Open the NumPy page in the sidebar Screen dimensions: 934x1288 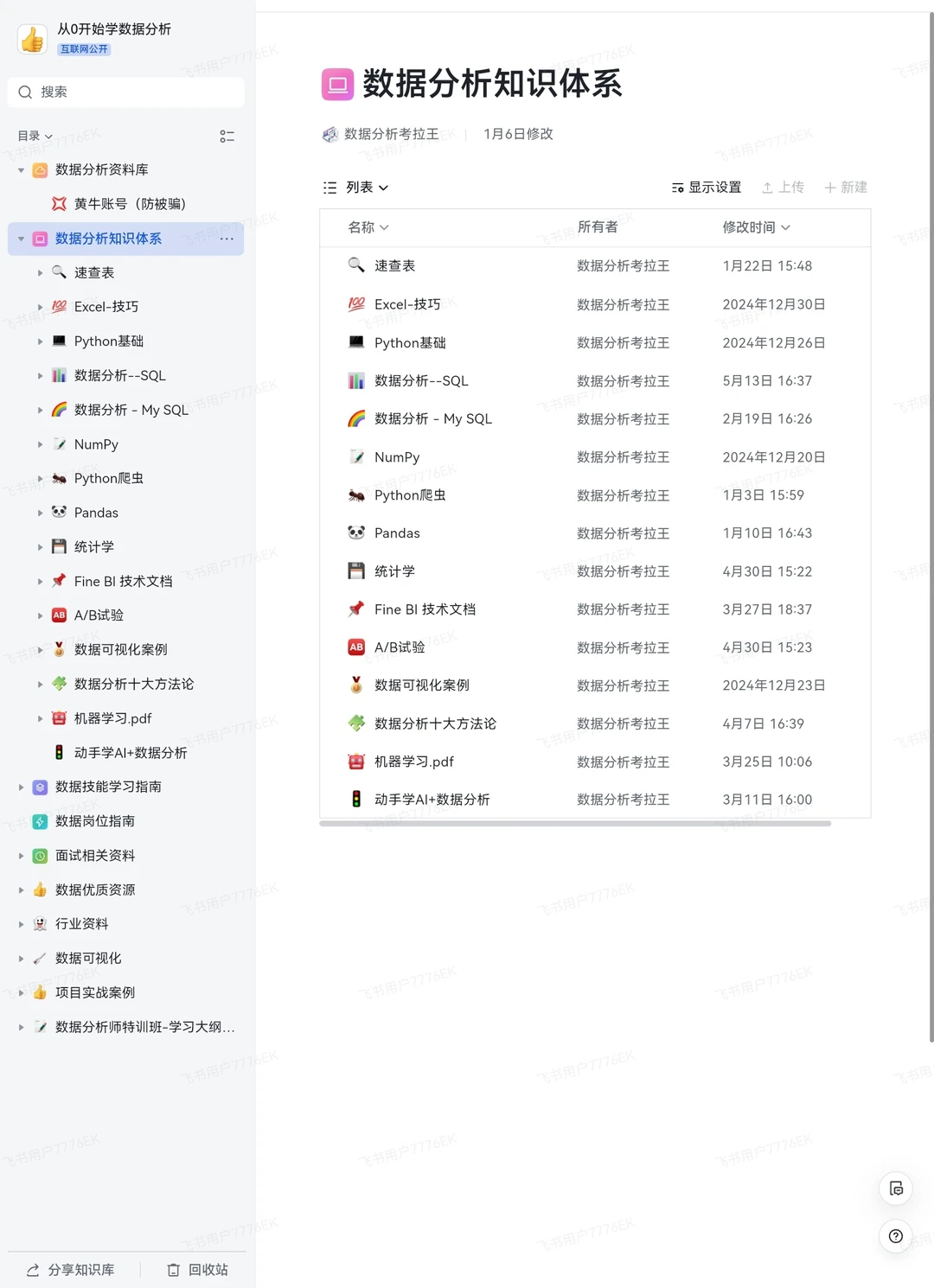pyautogui.click(x=95, y=443)
